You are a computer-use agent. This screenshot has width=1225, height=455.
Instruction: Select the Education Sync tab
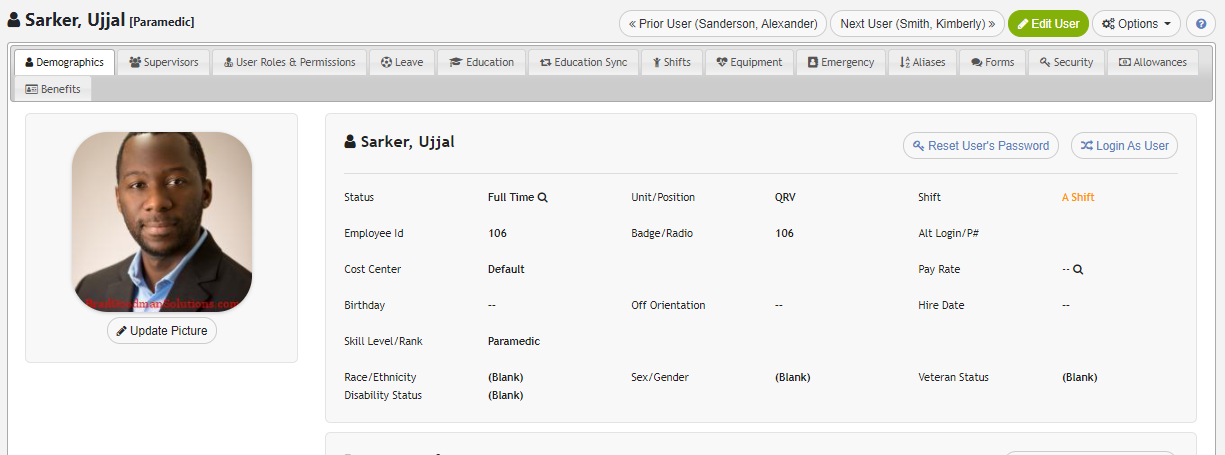click(x=584, y=62)
